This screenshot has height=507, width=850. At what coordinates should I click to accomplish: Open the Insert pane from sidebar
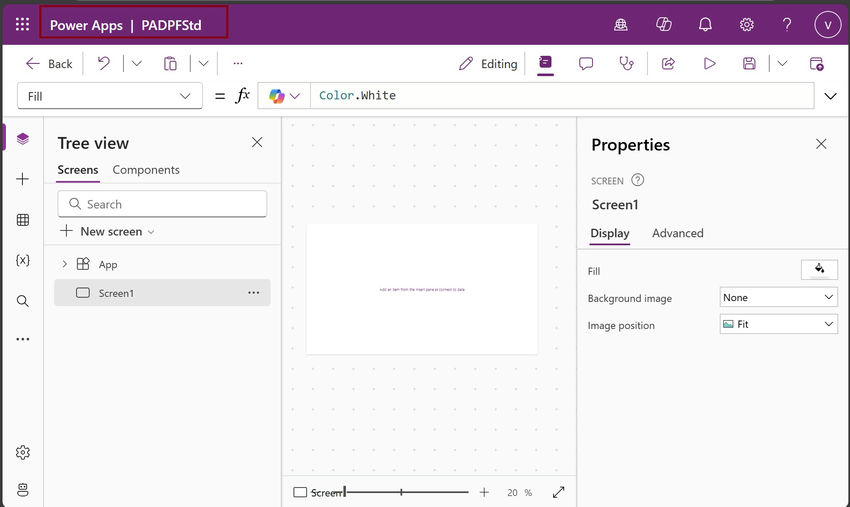coord(22,179)
